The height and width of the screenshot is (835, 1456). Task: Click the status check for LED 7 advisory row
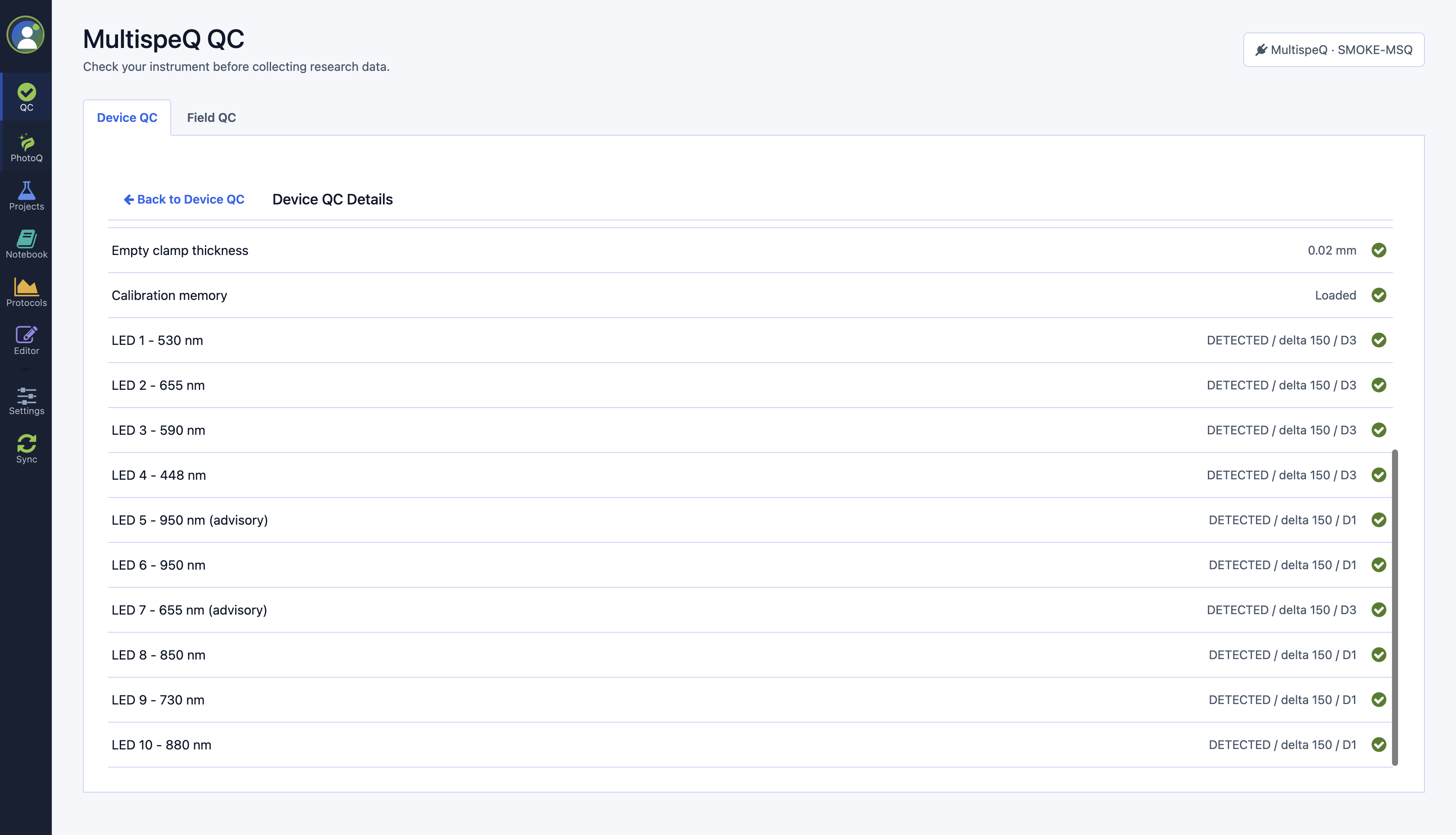pos(1379,610)
